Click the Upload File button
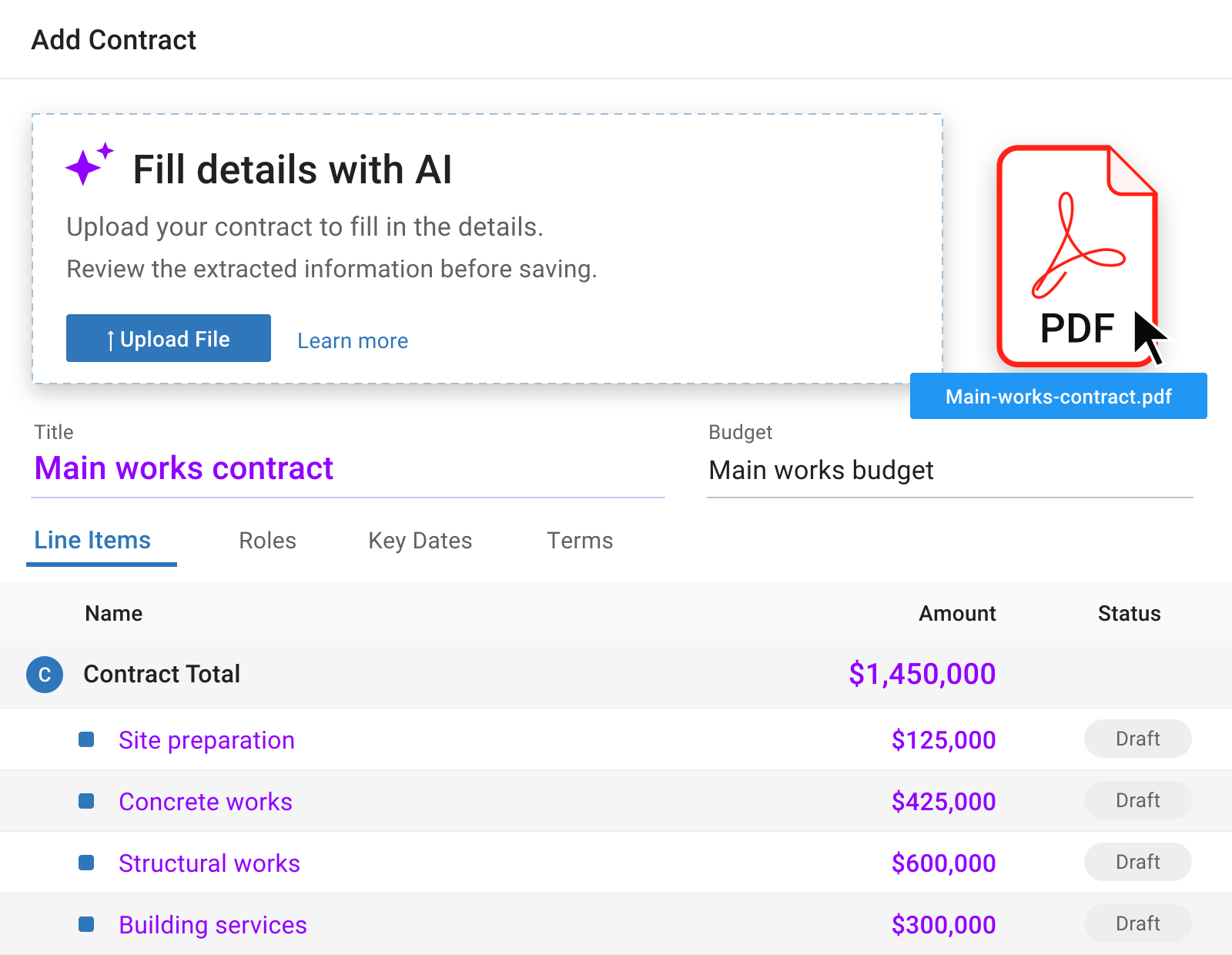The image size is (1232, 955). [x=169, y=338]
